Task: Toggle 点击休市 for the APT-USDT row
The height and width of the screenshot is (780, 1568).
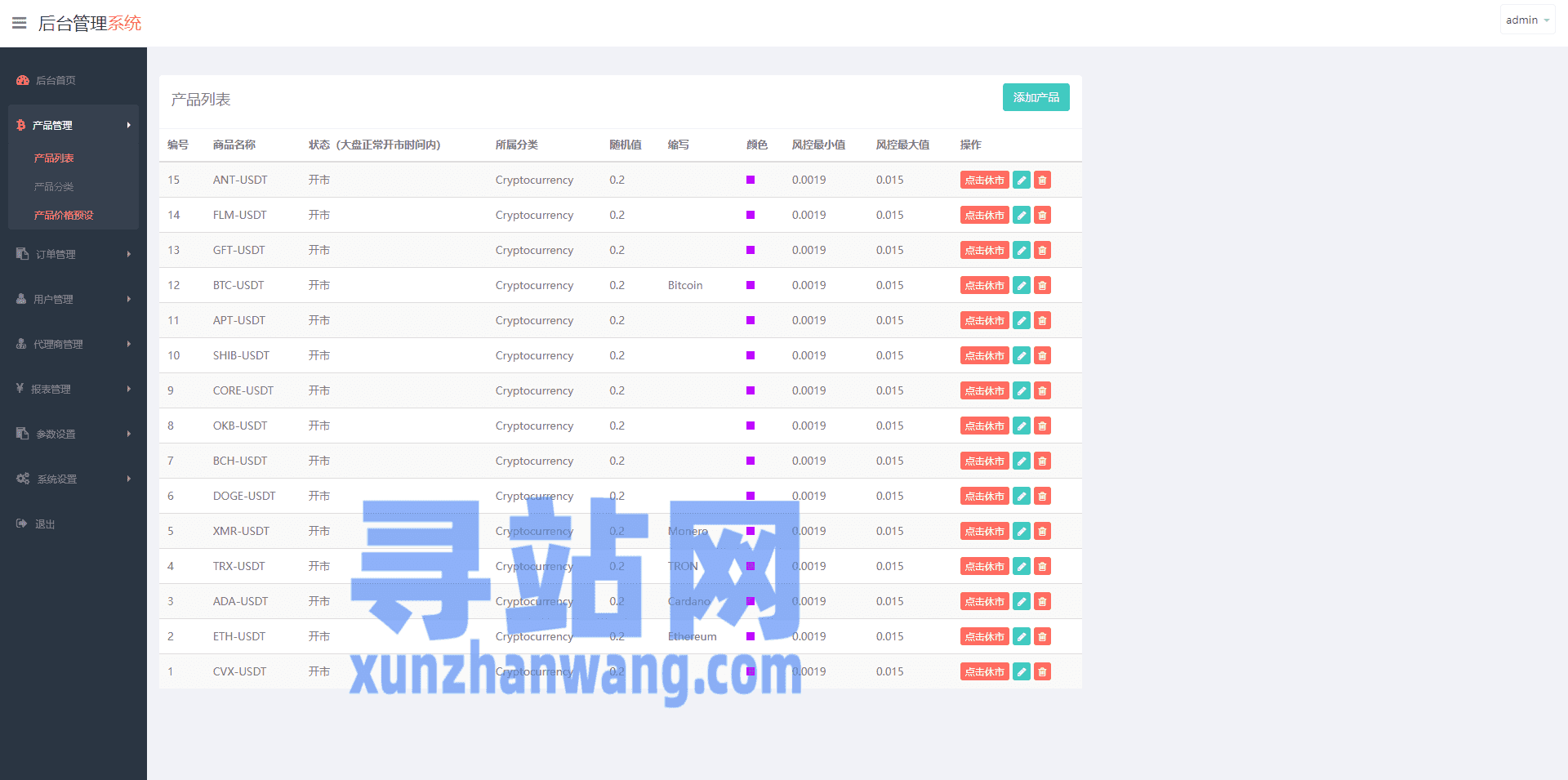Action: pyautogui.click(x=984, y=320)
